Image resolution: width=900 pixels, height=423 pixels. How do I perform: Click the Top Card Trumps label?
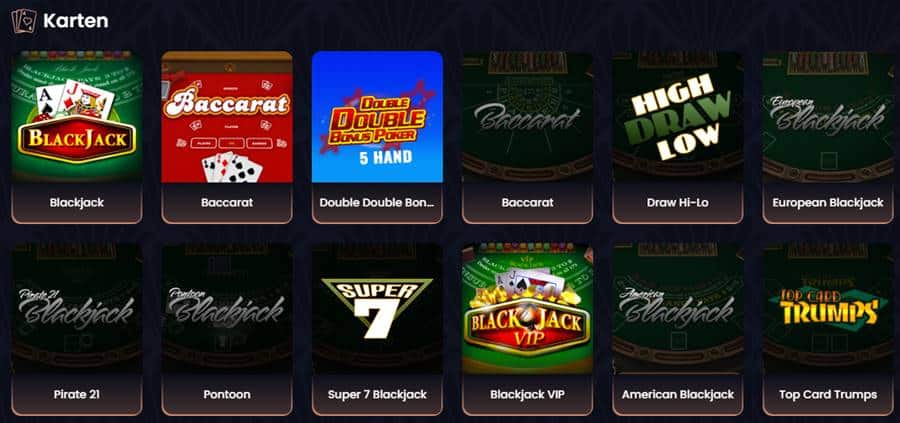828,394
